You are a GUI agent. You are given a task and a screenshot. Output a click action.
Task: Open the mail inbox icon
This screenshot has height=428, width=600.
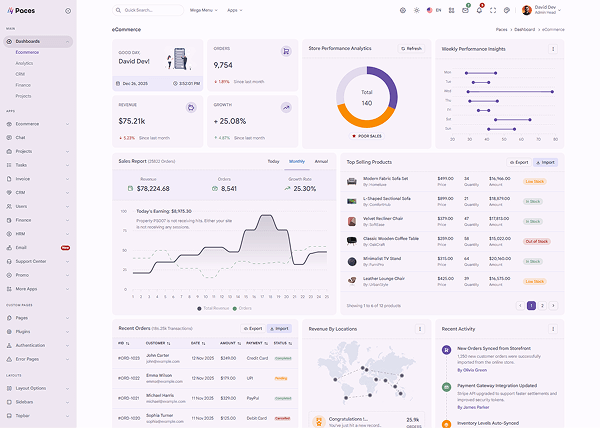(466, 10)
